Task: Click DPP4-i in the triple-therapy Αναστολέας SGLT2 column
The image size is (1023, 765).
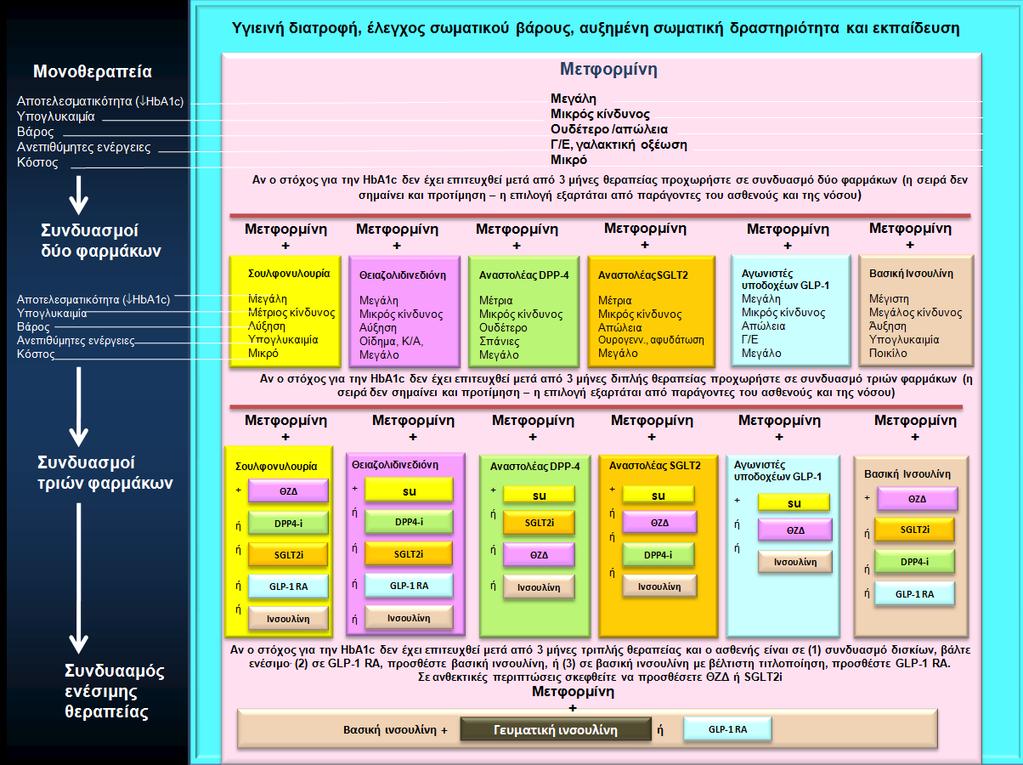Action: (658, 555)
